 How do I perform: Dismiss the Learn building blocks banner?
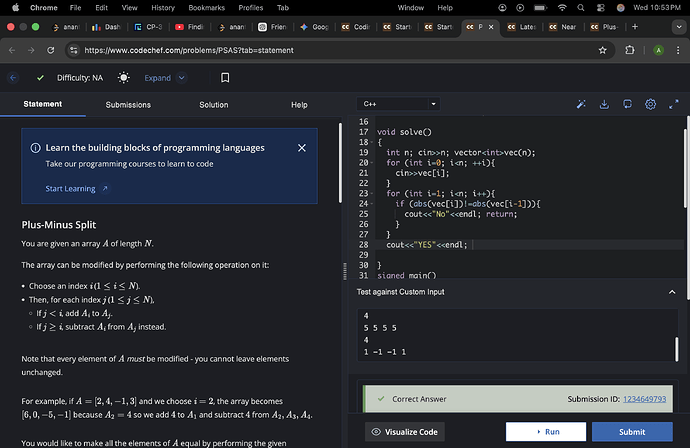[301, 148]
